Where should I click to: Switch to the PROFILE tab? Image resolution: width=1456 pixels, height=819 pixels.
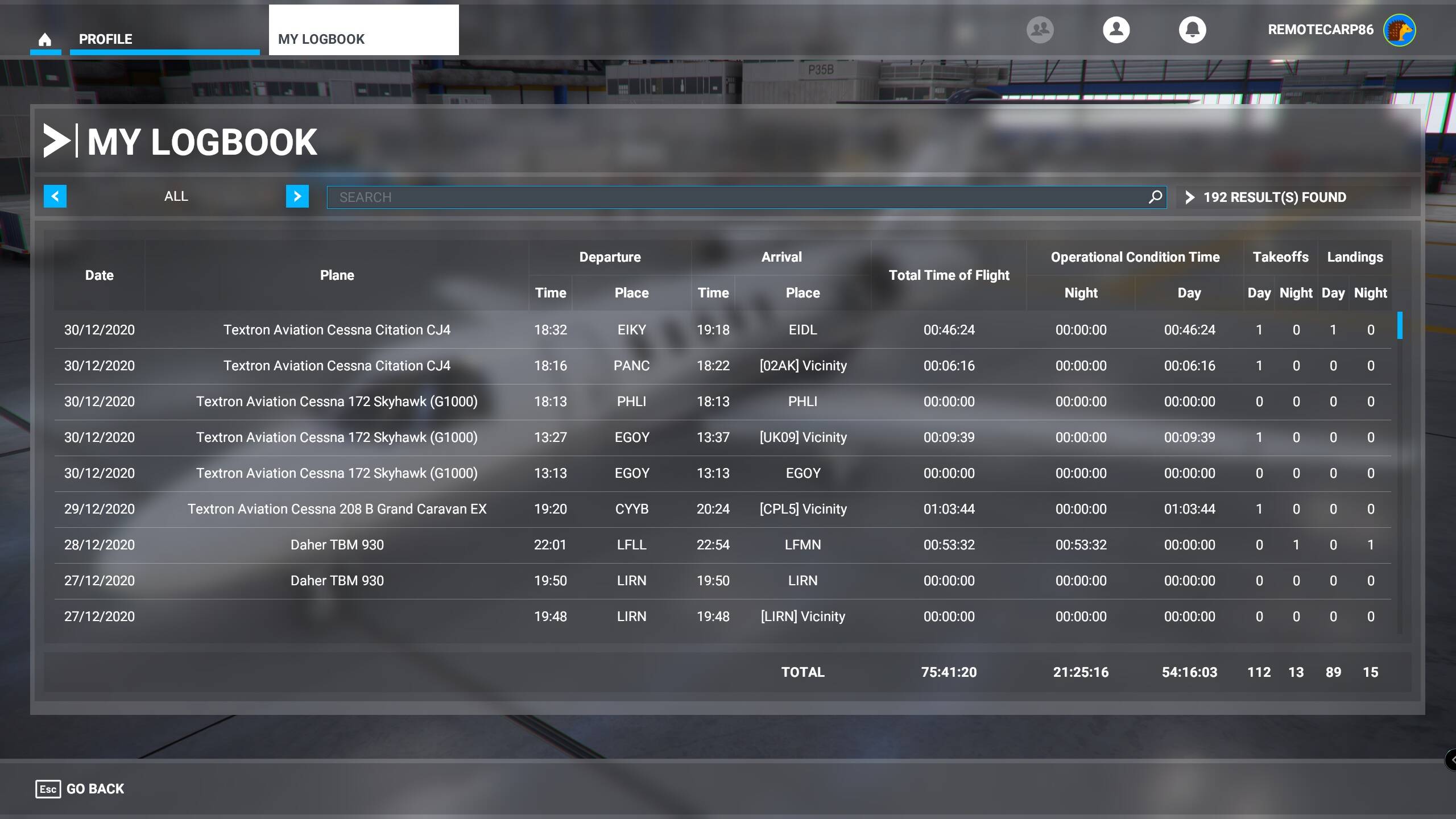[106, 39]
